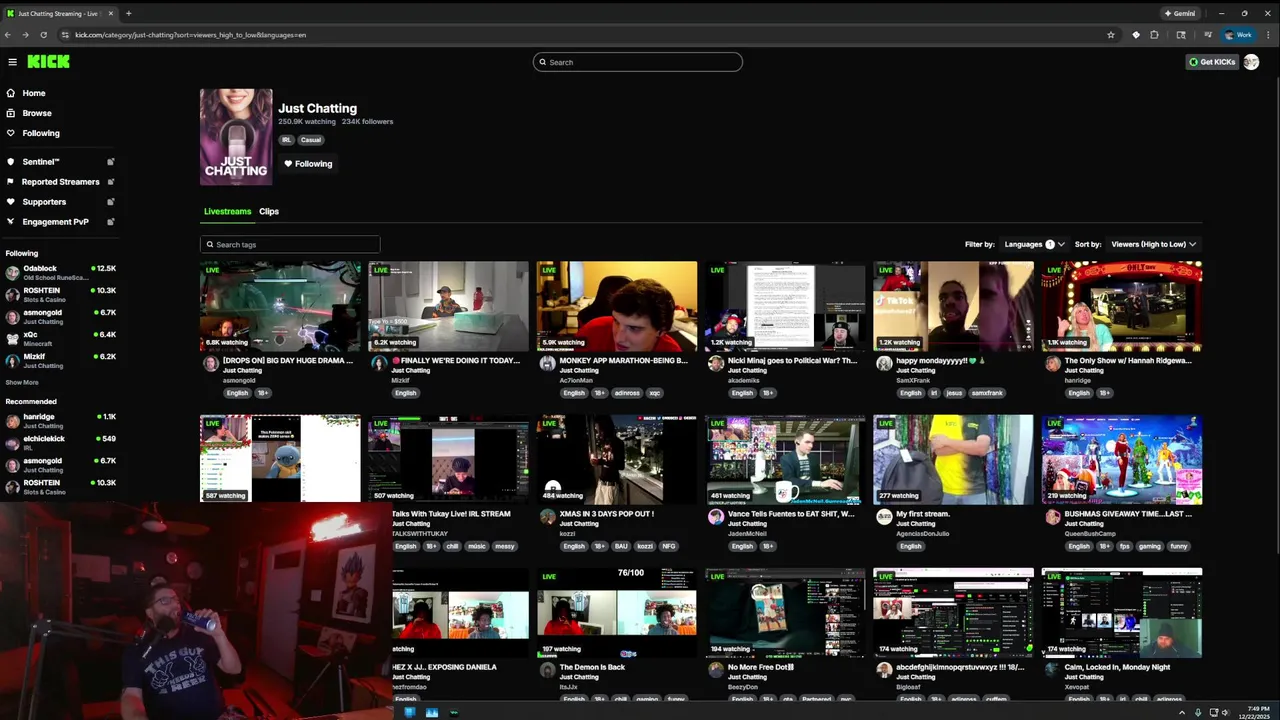Click the external-link icon beside Reported Streamers

click(111, 182)
